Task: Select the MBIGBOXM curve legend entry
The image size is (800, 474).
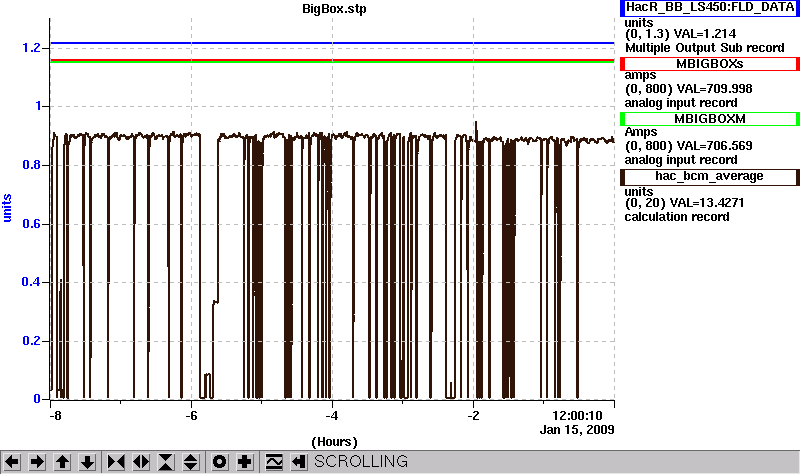Action: tap(710, 119)
